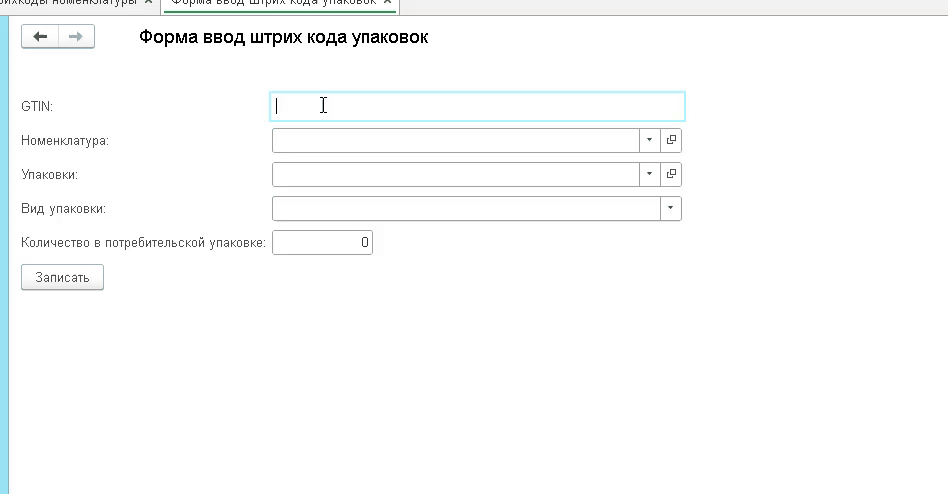The width and height of the screenshot is (948, 494).
Task: Expand the Номенклатура dropdown list
Action: (649, 140)
